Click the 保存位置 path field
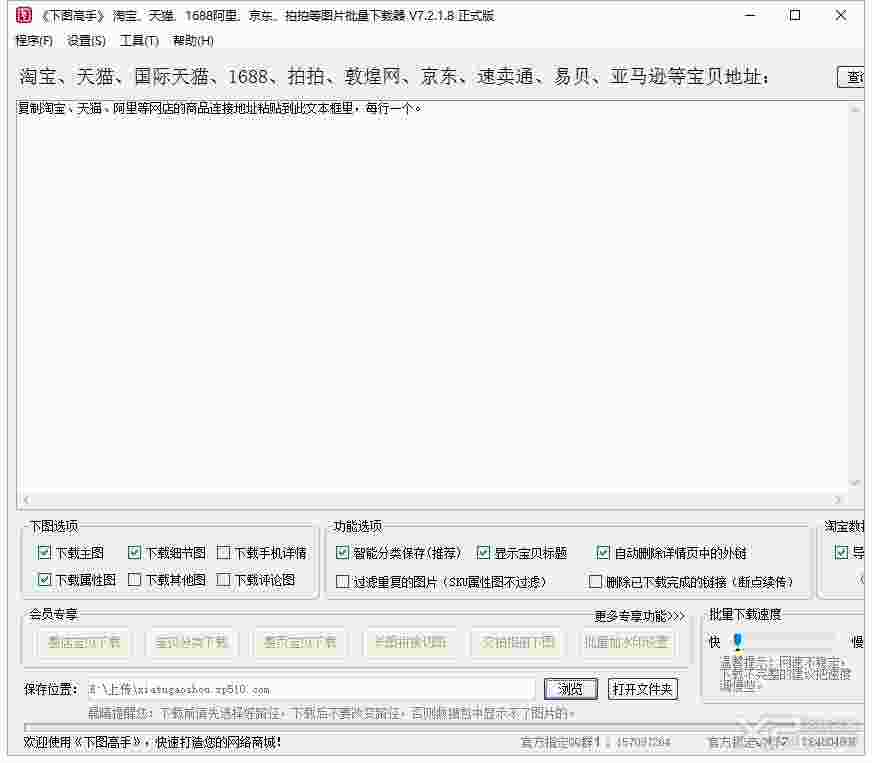The image size is (872, 763). (x=310, y=690)
